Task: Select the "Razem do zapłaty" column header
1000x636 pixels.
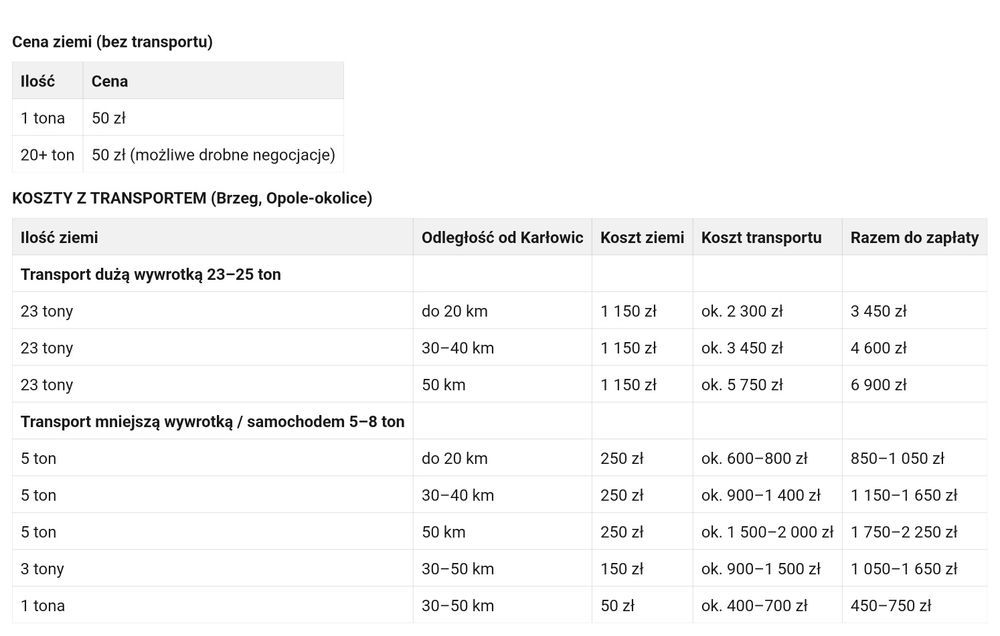Action: pyautogui.click(x=914, y=237)
